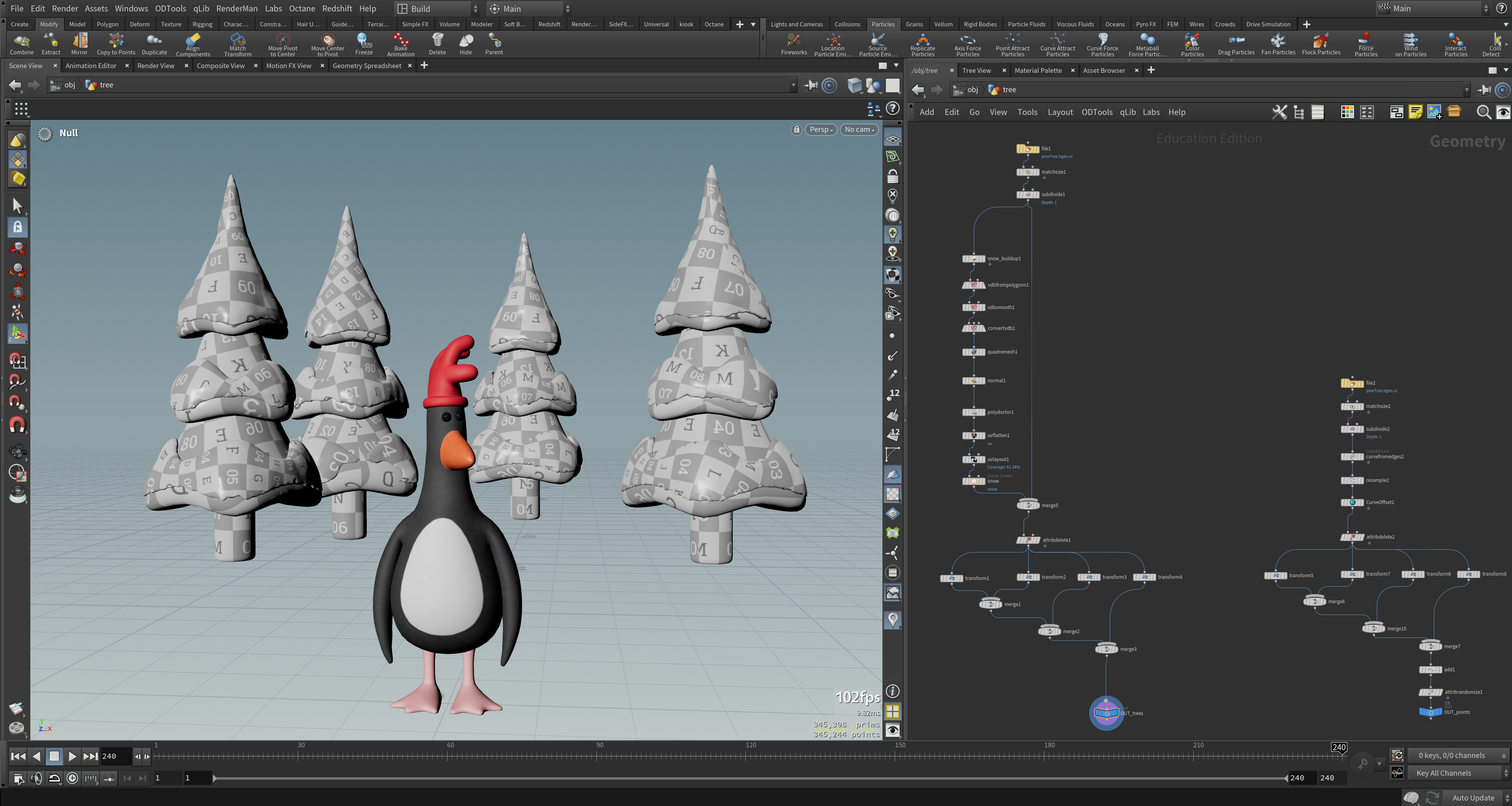1512x806 pixels.
Task: Open the network editor Layout menu
Action: (1059, 112)
